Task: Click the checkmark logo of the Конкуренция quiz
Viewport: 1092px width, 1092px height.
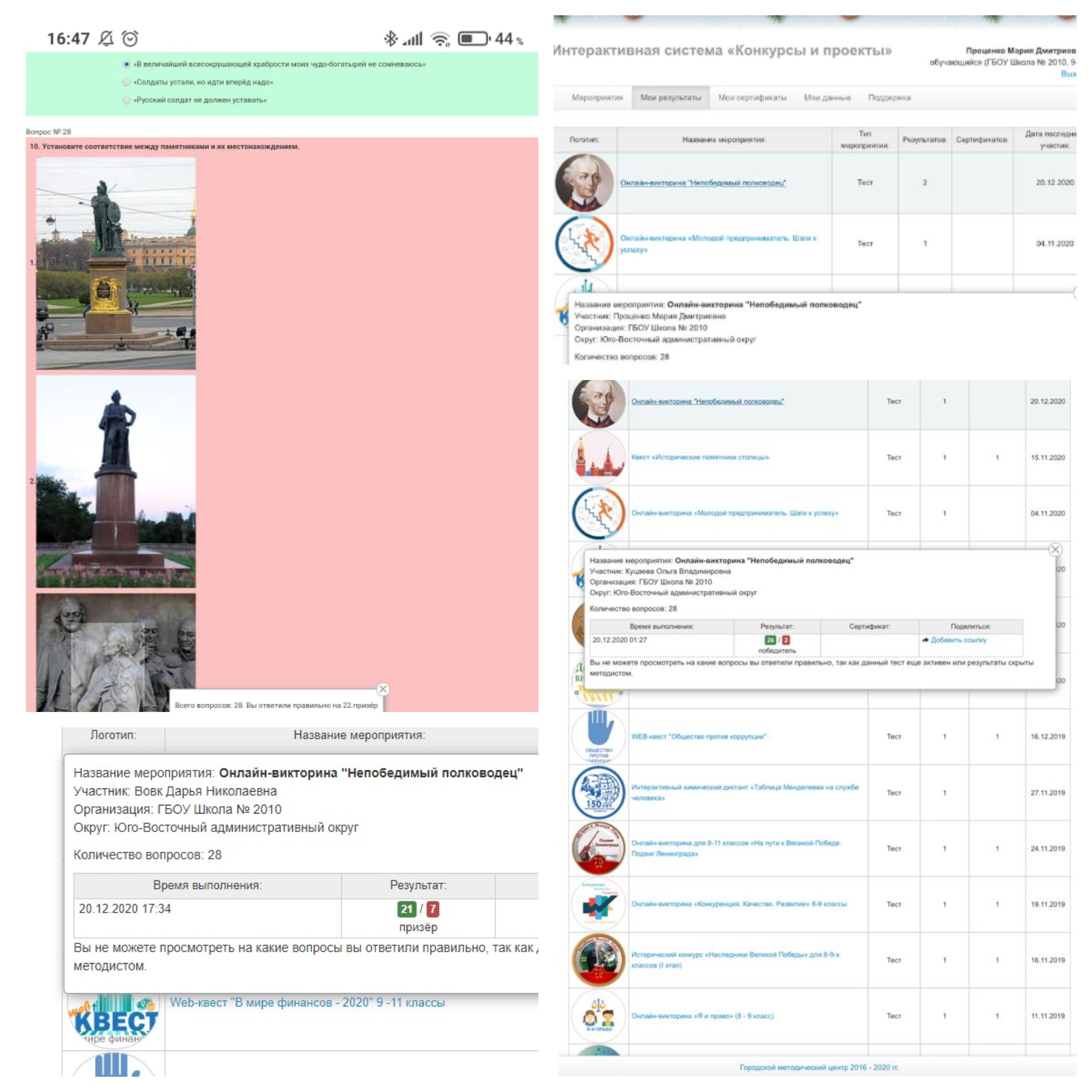Action: (598, 904)
